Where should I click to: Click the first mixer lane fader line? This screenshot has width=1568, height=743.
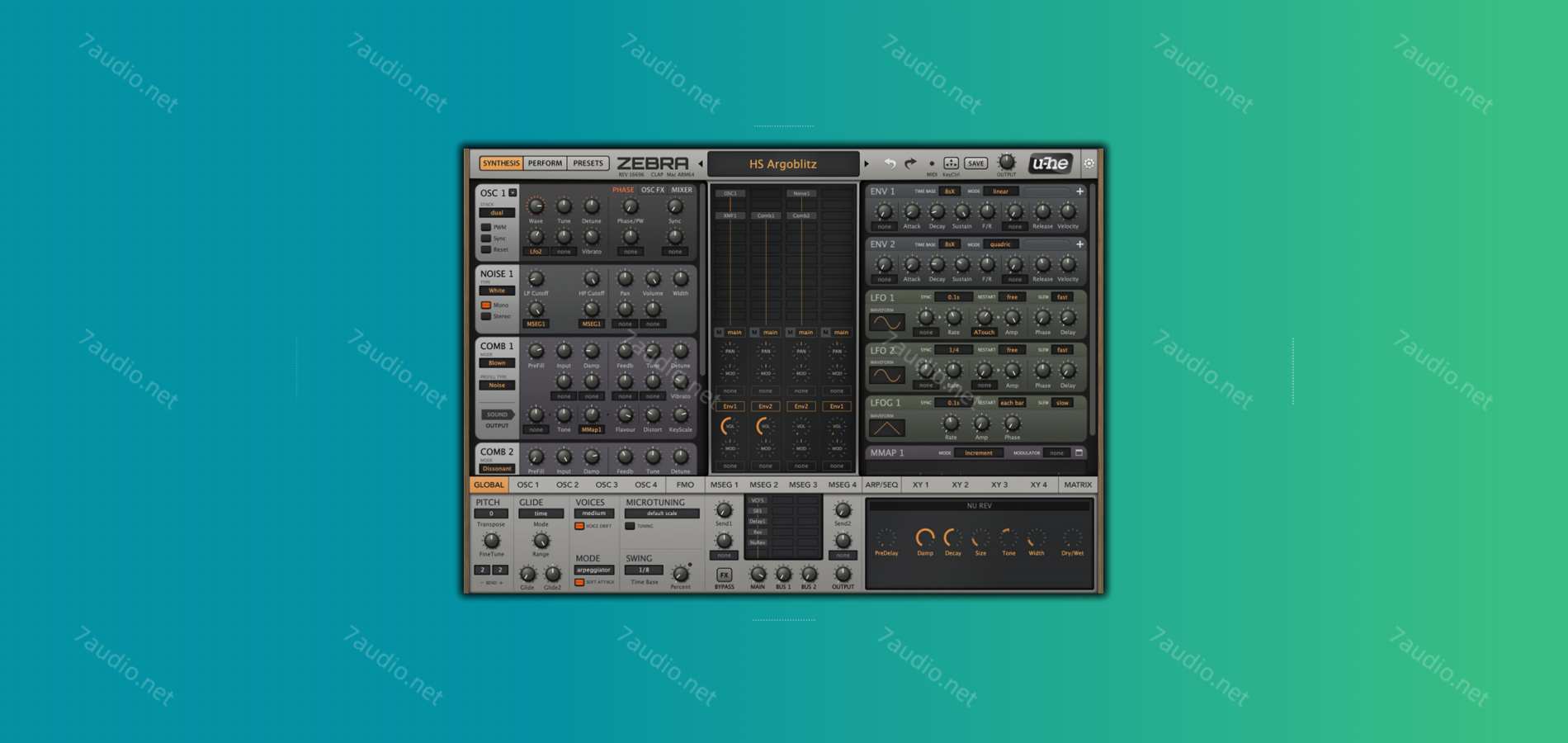(730, 272)
